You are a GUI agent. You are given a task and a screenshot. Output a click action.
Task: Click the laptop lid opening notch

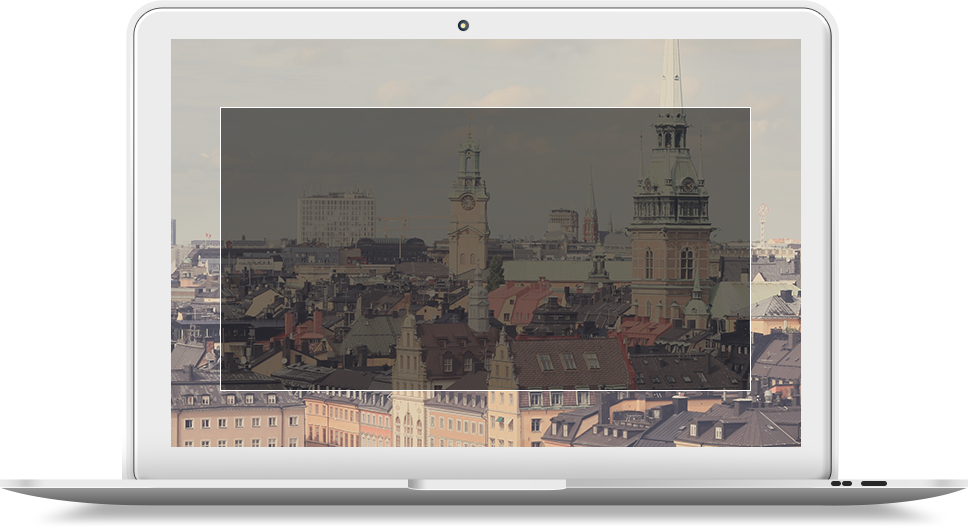tap(486, 485)
